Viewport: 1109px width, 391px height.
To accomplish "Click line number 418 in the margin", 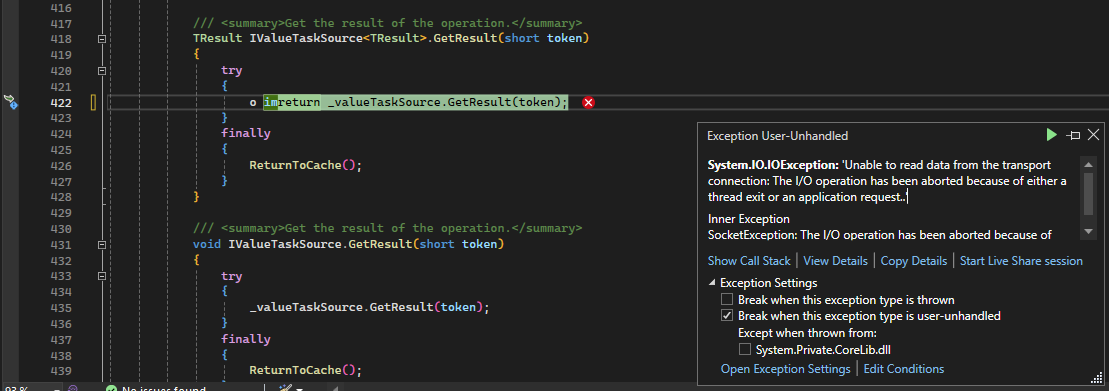I will (x=61, y=39).
